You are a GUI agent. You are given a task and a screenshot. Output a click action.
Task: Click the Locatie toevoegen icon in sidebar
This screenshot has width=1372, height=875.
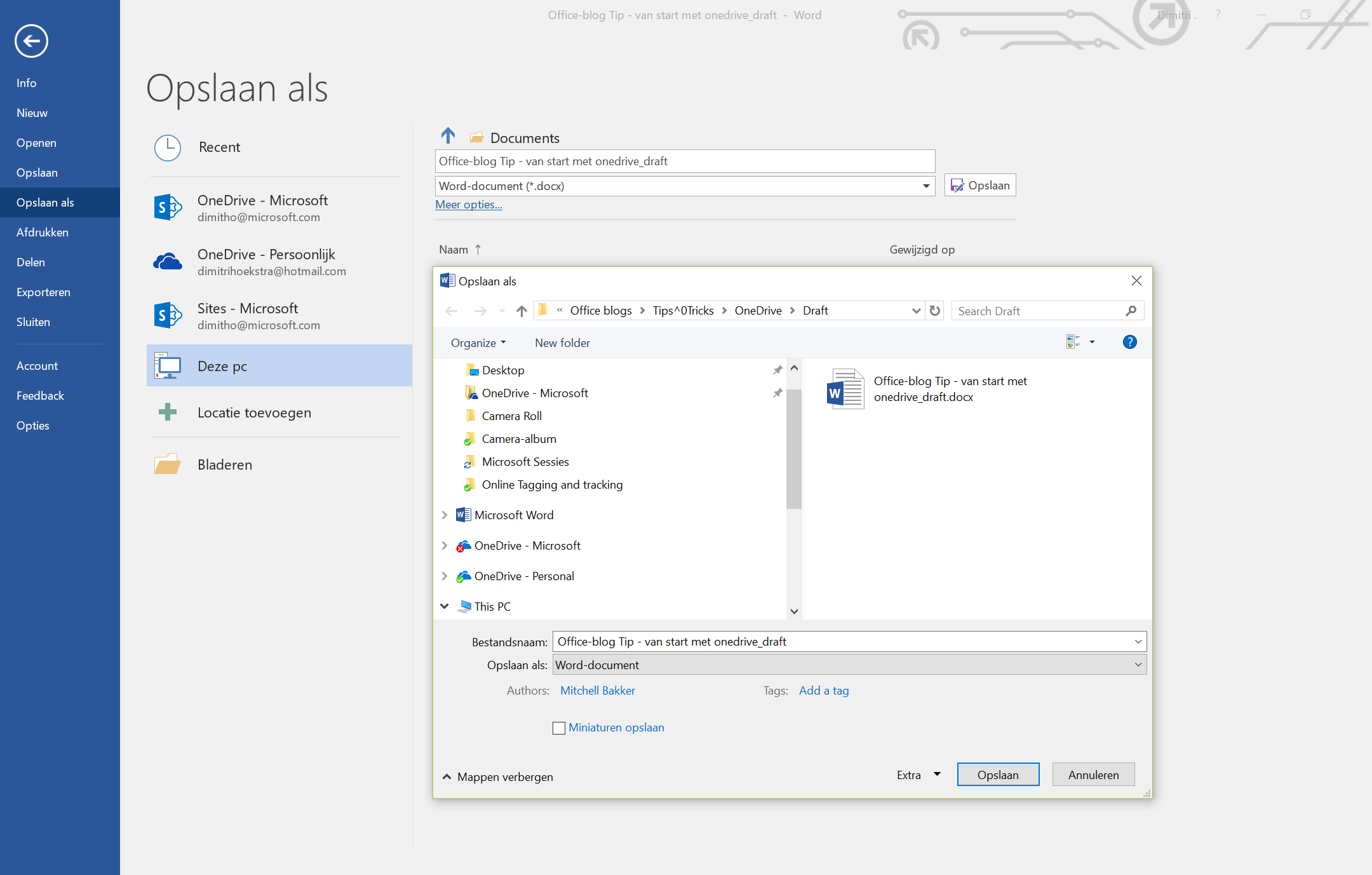click(167, 412)
